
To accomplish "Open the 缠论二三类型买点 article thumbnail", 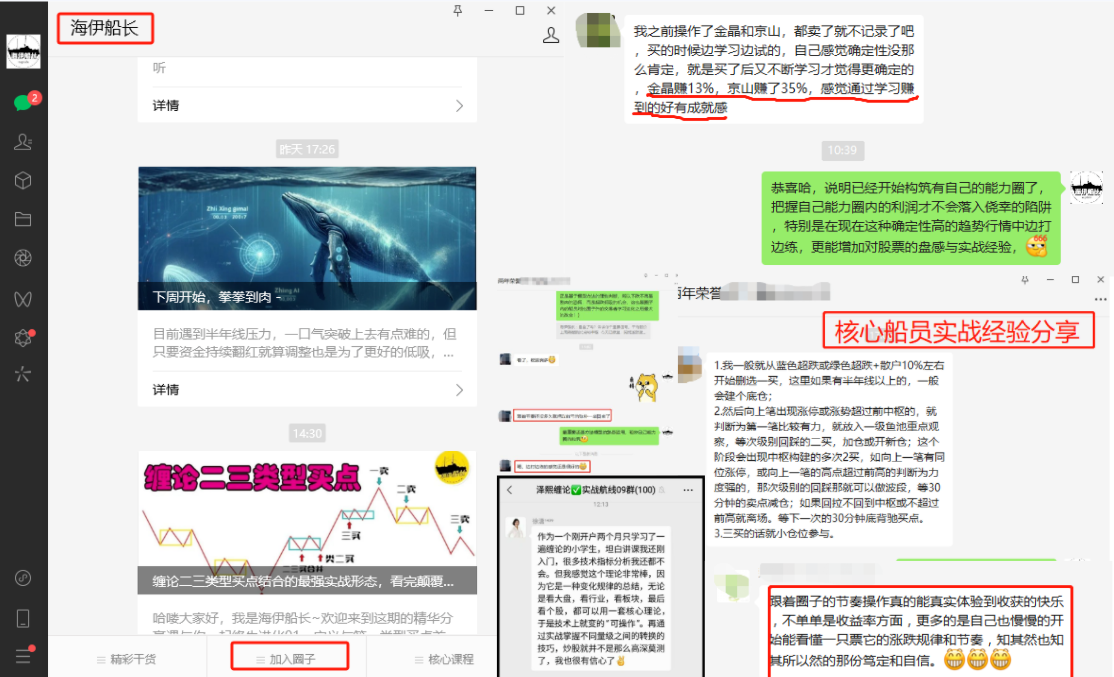I will coord(307,522).
